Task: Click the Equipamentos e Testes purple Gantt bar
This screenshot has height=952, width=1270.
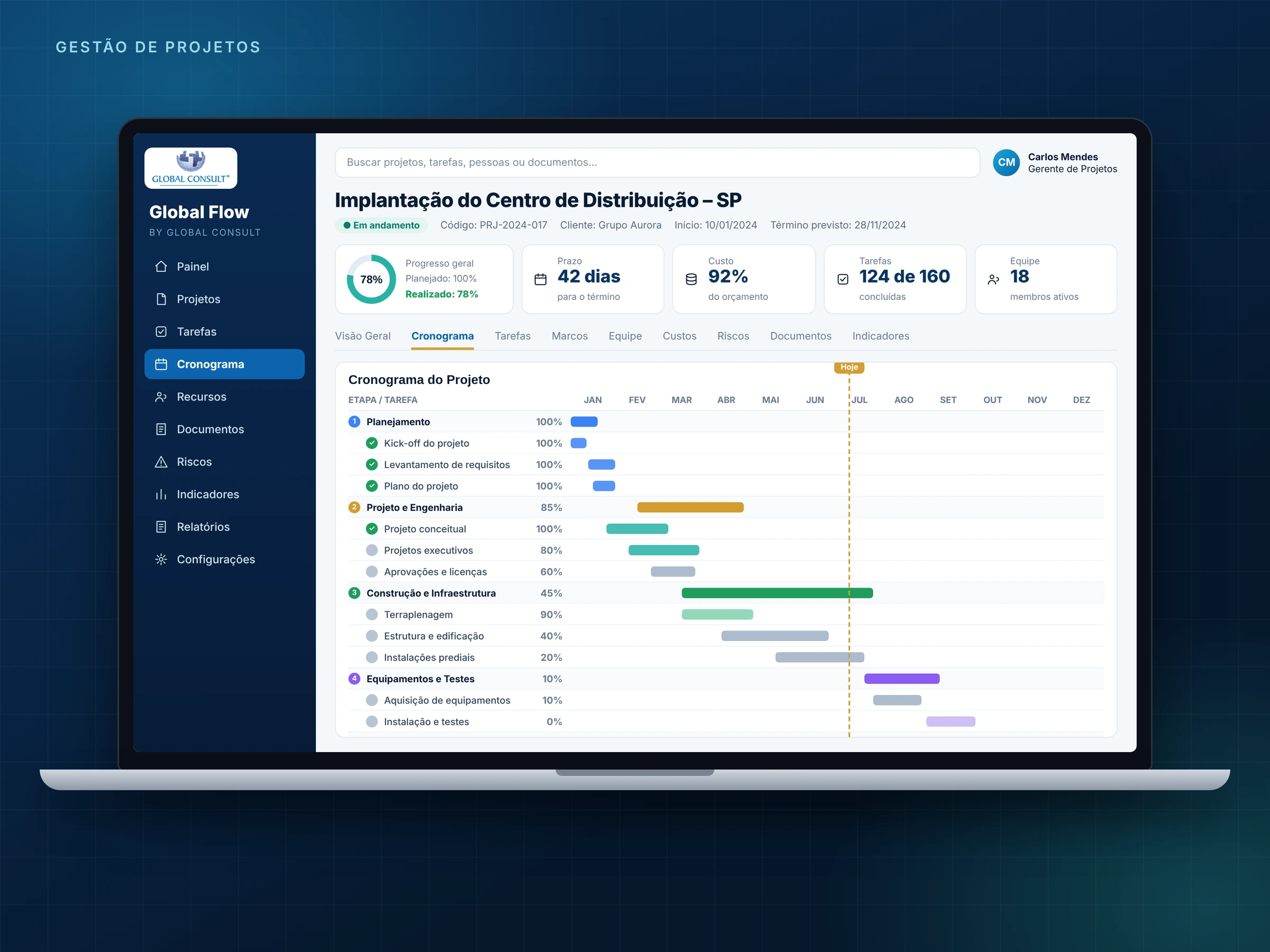Action: 901,679
